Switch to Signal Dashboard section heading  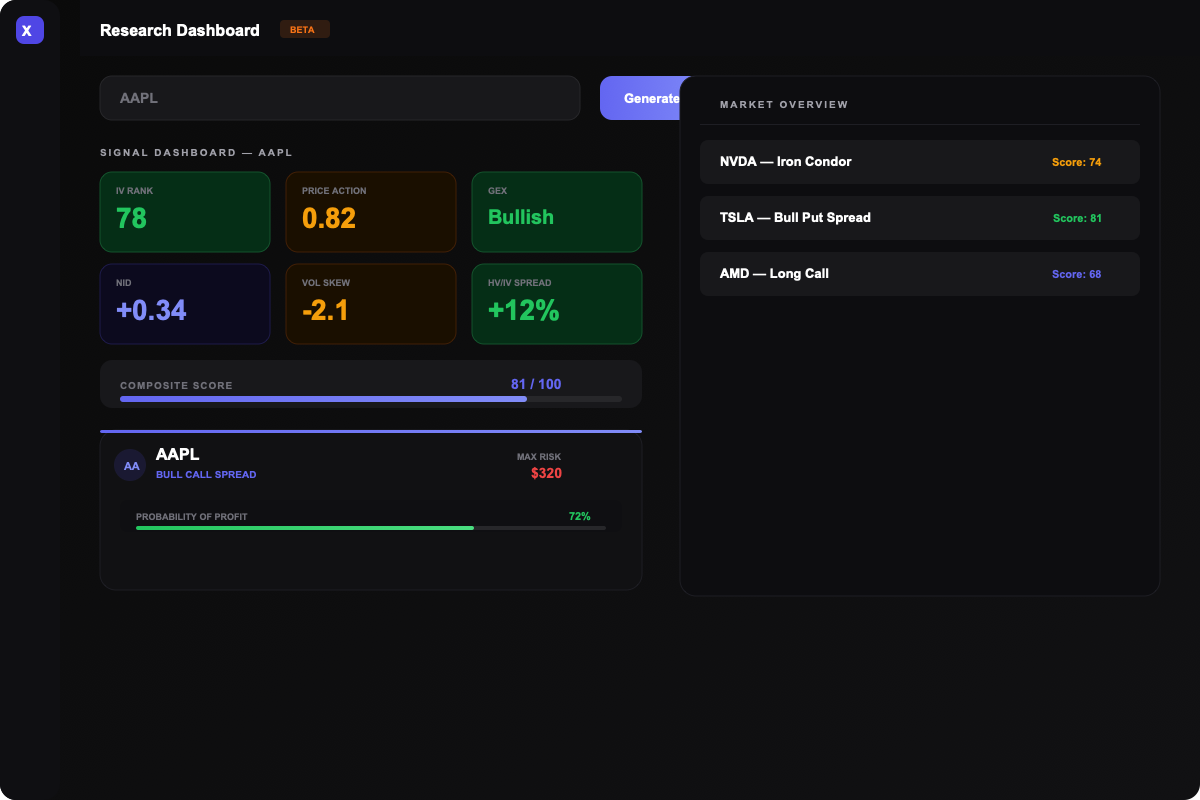click(x=195, y=152)
